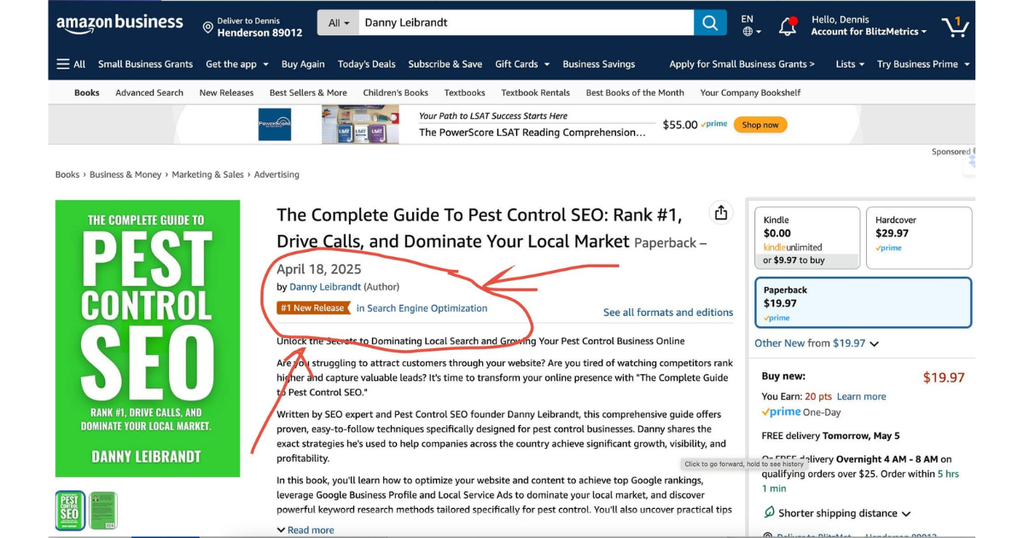
Task: Click the search magnifier button
Action: click(710, 23)
